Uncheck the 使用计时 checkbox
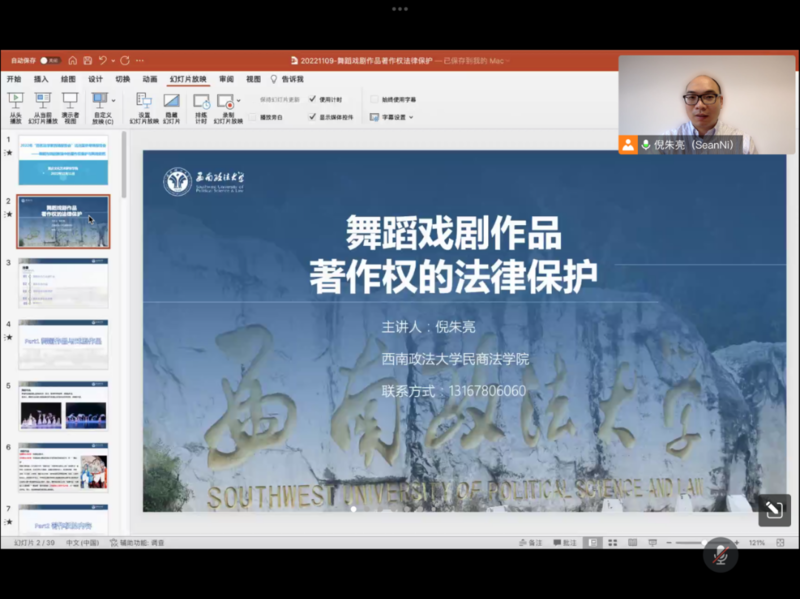Viewport: 800px width, 599px height. pos(312,99)
